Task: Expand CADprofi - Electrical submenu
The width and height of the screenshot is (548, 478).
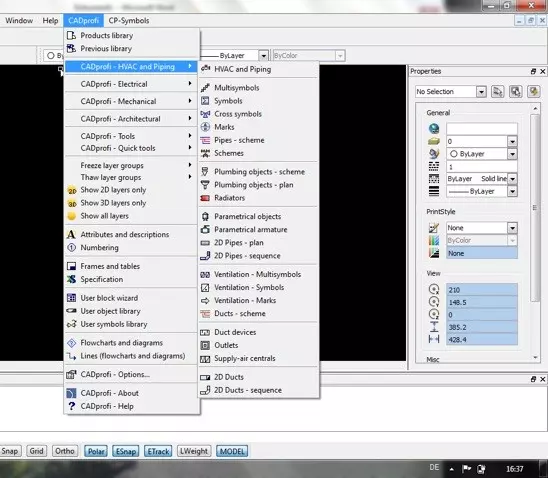Action: click(131, 84)
